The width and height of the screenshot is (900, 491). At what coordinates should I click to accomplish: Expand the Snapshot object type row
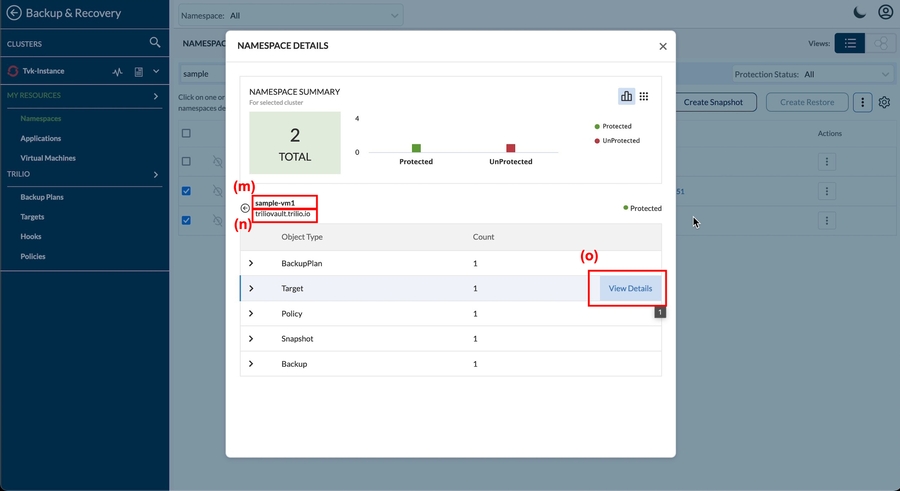pos(251,339)
